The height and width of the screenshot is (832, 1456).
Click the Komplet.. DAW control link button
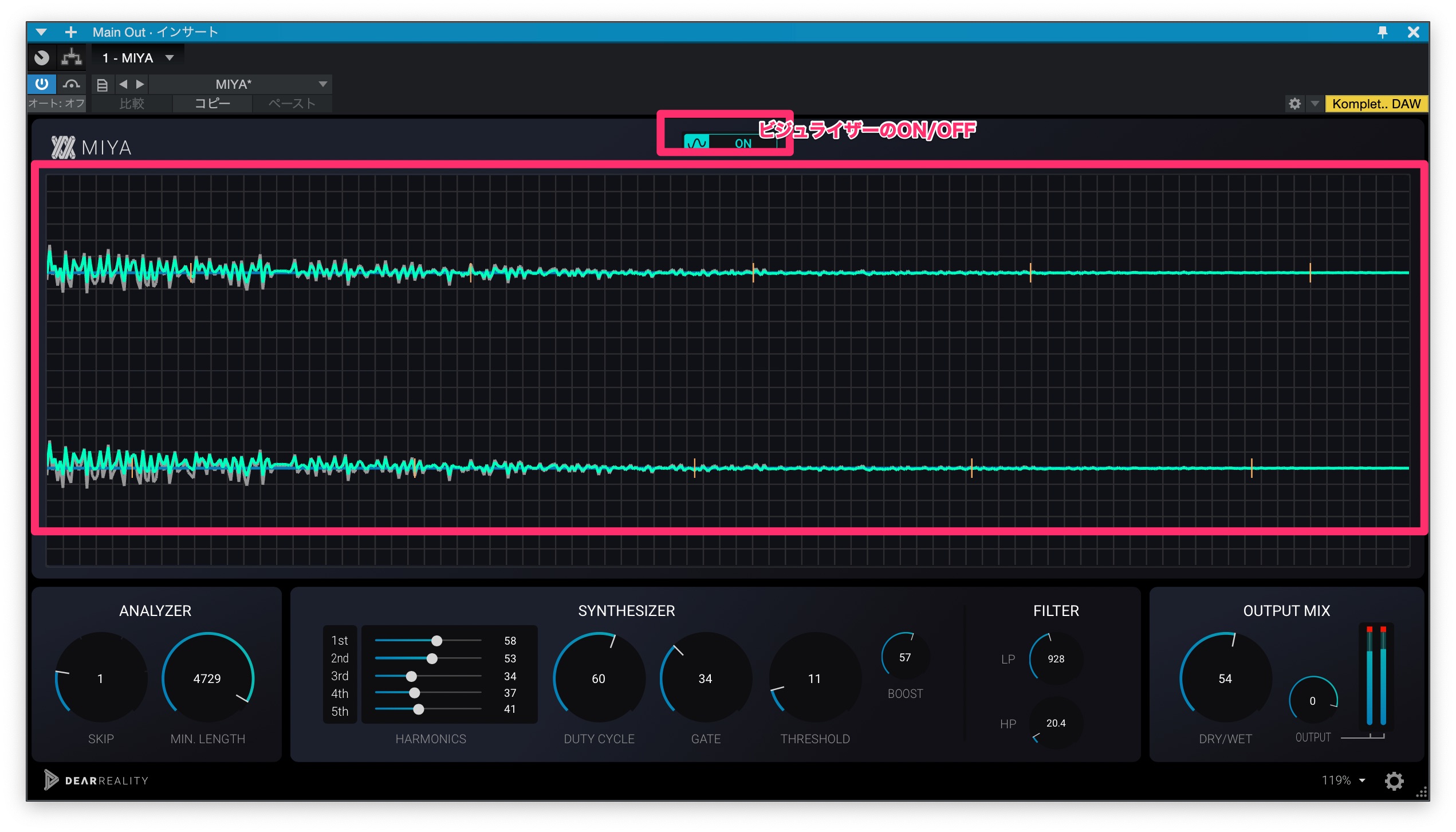pos(1376,104)
